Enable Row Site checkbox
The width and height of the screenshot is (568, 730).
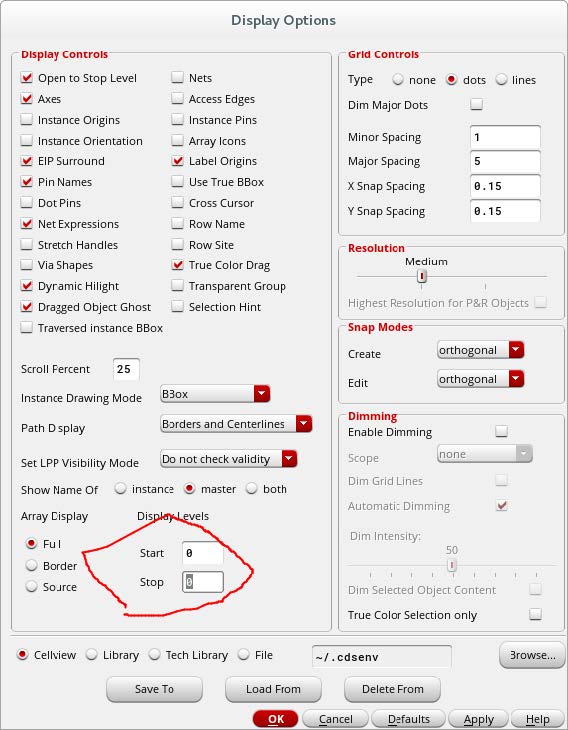click(x=177, y=244)
